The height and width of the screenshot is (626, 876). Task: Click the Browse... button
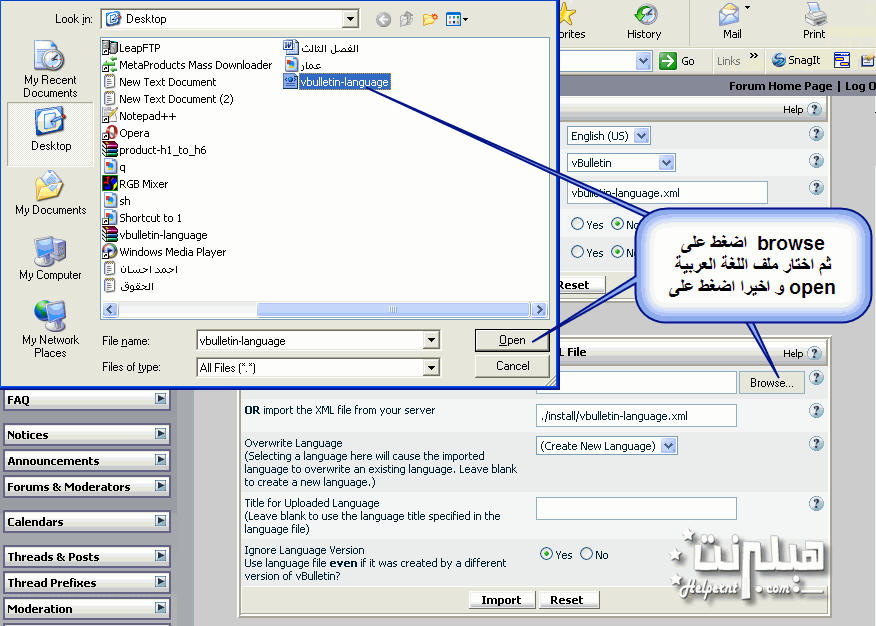point(772,383)
